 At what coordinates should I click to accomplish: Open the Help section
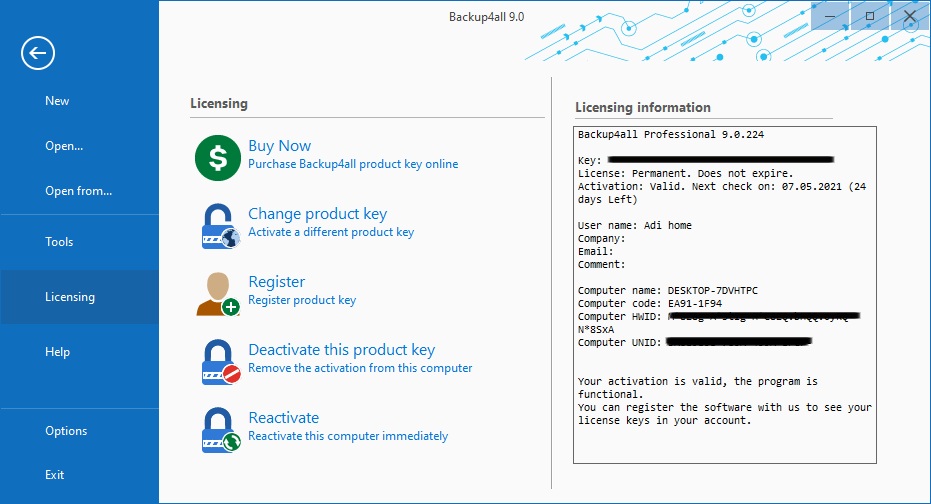coord(57,352)
